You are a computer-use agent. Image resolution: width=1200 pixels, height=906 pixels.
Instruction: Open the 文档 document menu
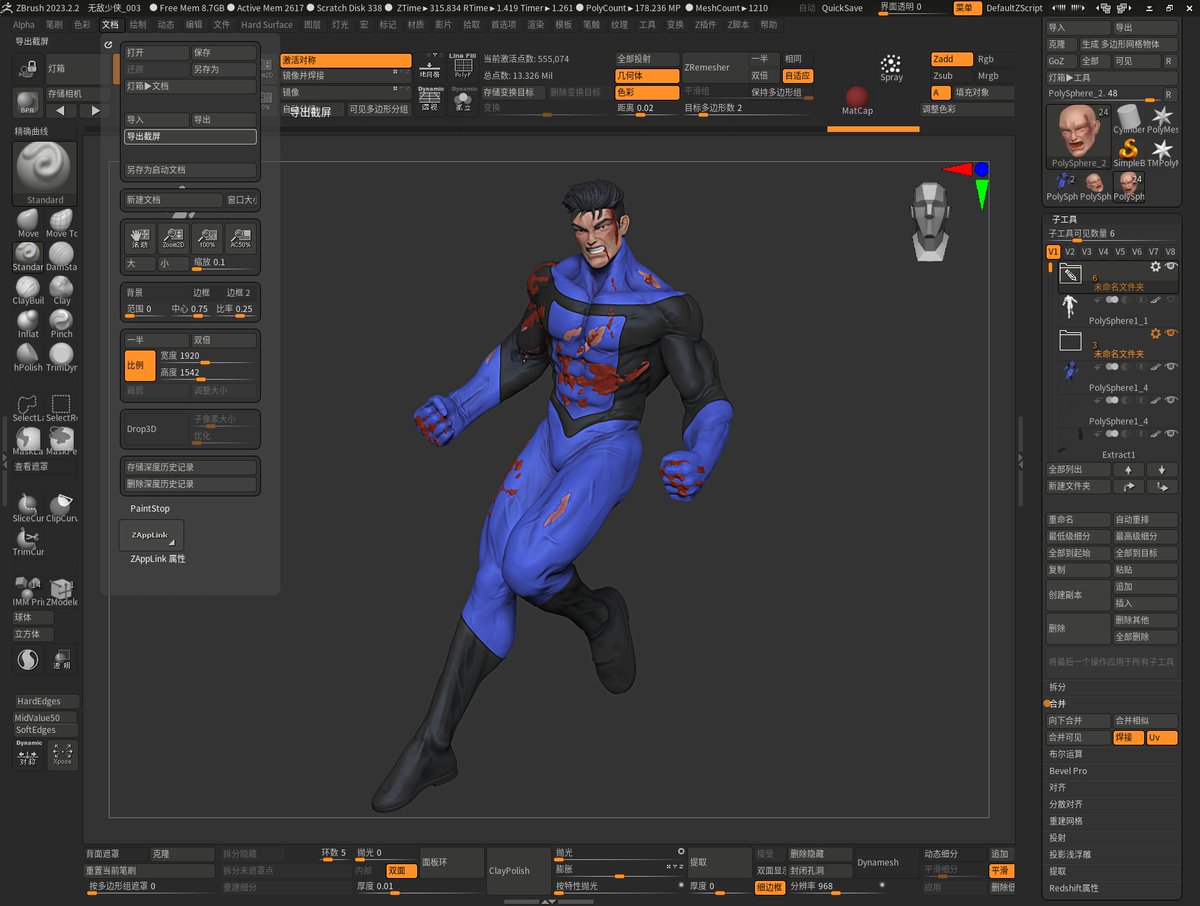coord(110,24)
